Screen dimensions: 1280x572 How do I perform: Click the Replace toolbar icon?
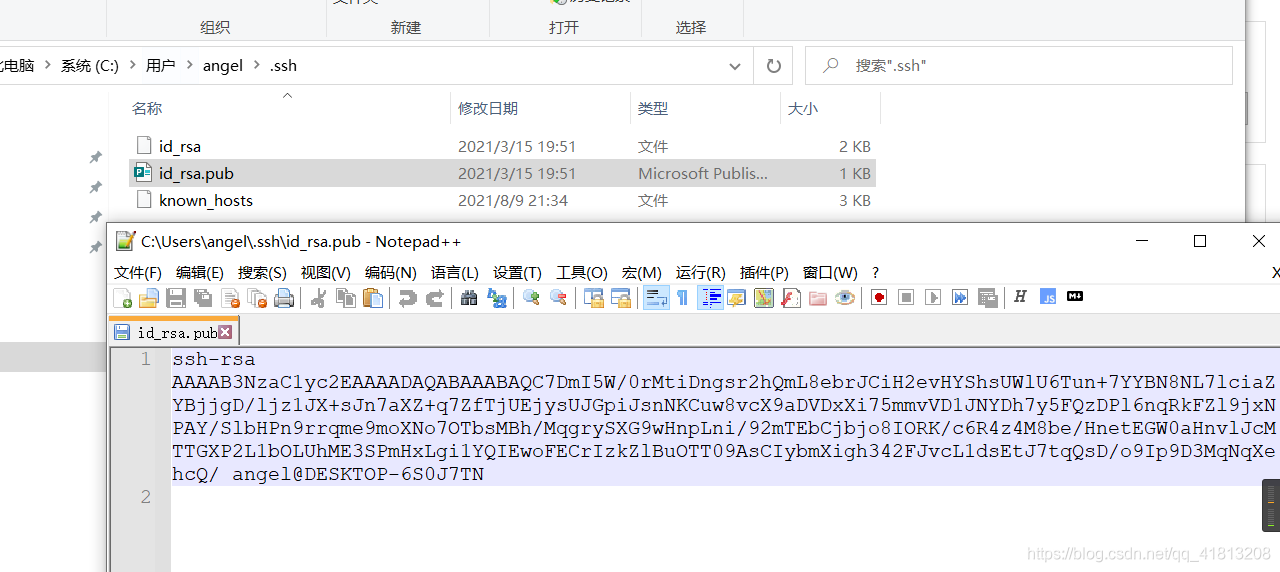pos(496,298)
